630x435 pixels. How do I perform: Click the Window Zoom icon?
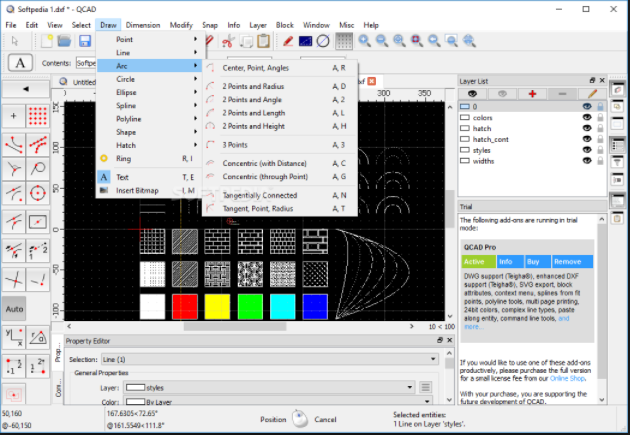click(452, 41)
